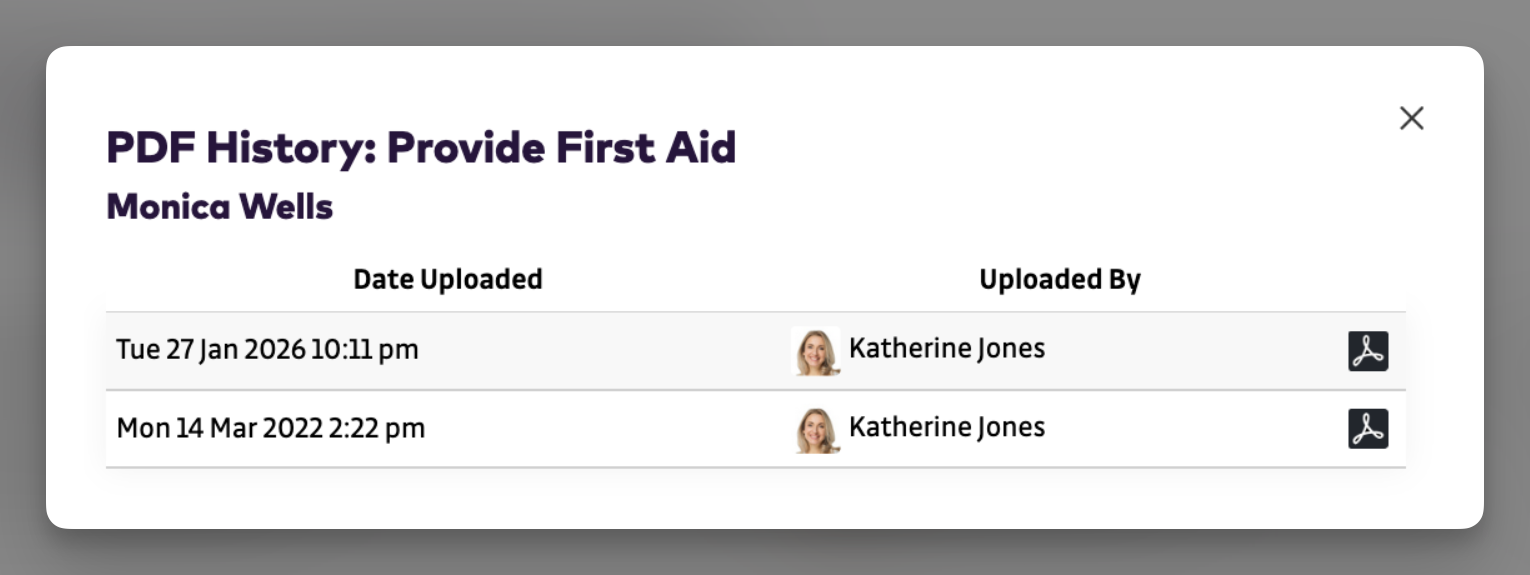Open the PDF uploaded 14 Mar 2022

[1367, 429]
